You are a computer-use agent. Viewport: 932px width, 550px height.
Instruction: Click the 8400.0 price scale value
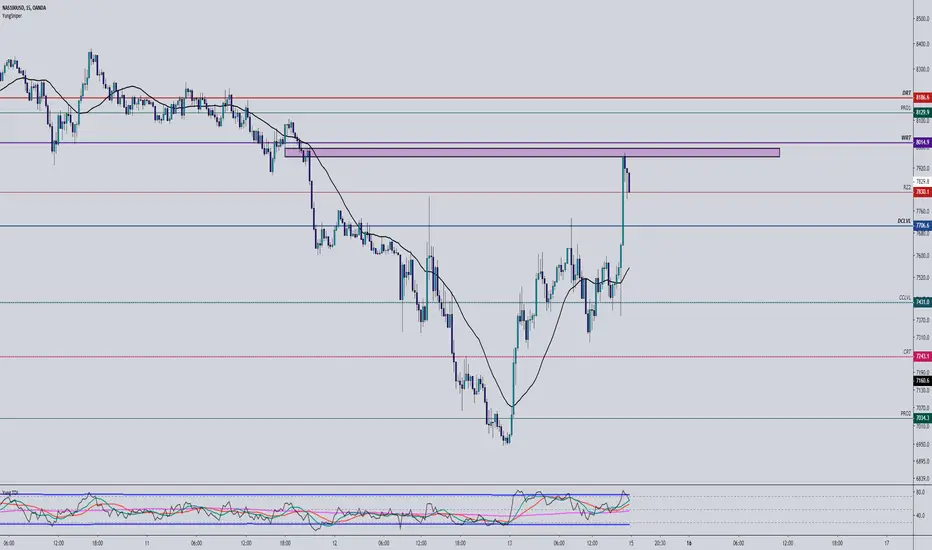(923, 44)
